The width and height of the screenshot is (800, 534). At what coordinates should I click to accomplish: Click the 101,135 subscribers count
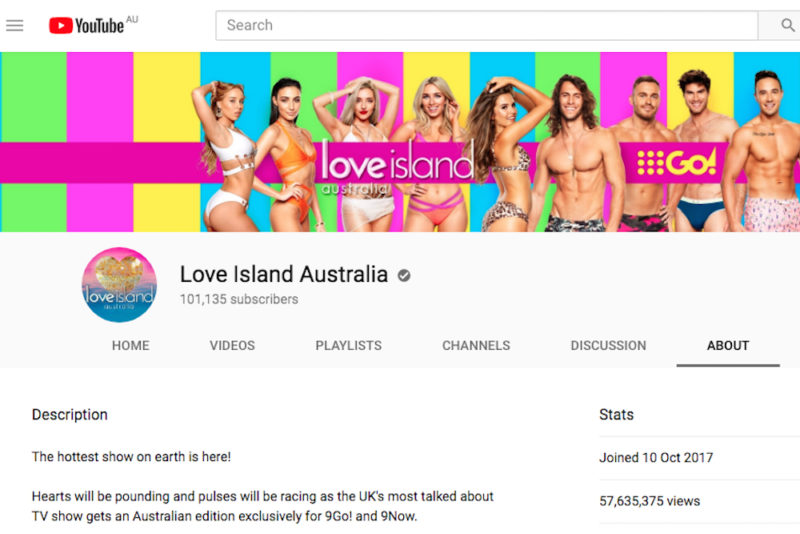click(x=239, y=299)
